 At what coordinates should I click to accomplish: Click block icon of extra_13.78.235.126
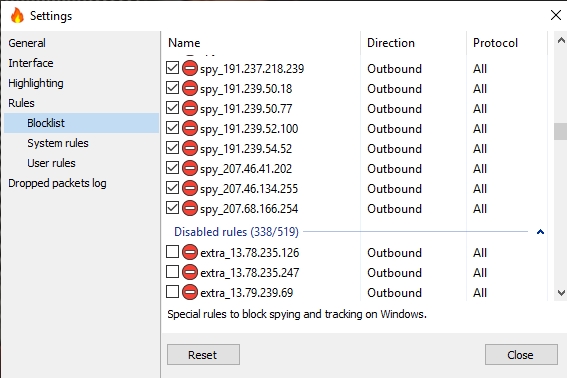tap(190, 252)
